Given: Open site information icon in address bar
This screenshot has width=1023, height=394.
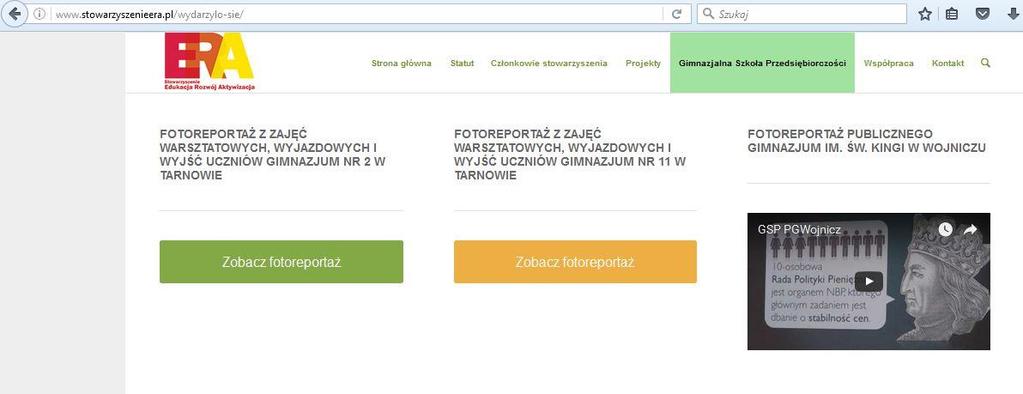Looking at the screenshot, I should click(39, 14).
